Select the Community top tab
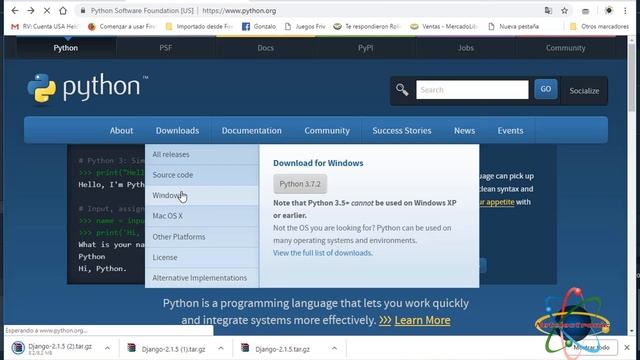Image resolution: width=640 pixels, height=360 pixels. click(x=565, y=48)
